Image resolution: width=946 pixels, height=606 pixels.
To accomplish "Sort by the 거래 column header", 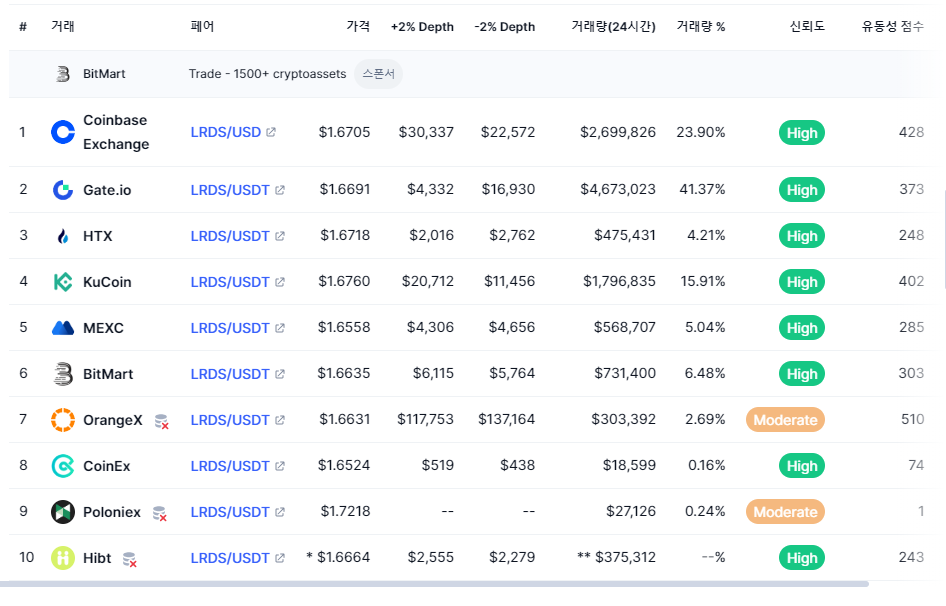I will coord(63,26).
